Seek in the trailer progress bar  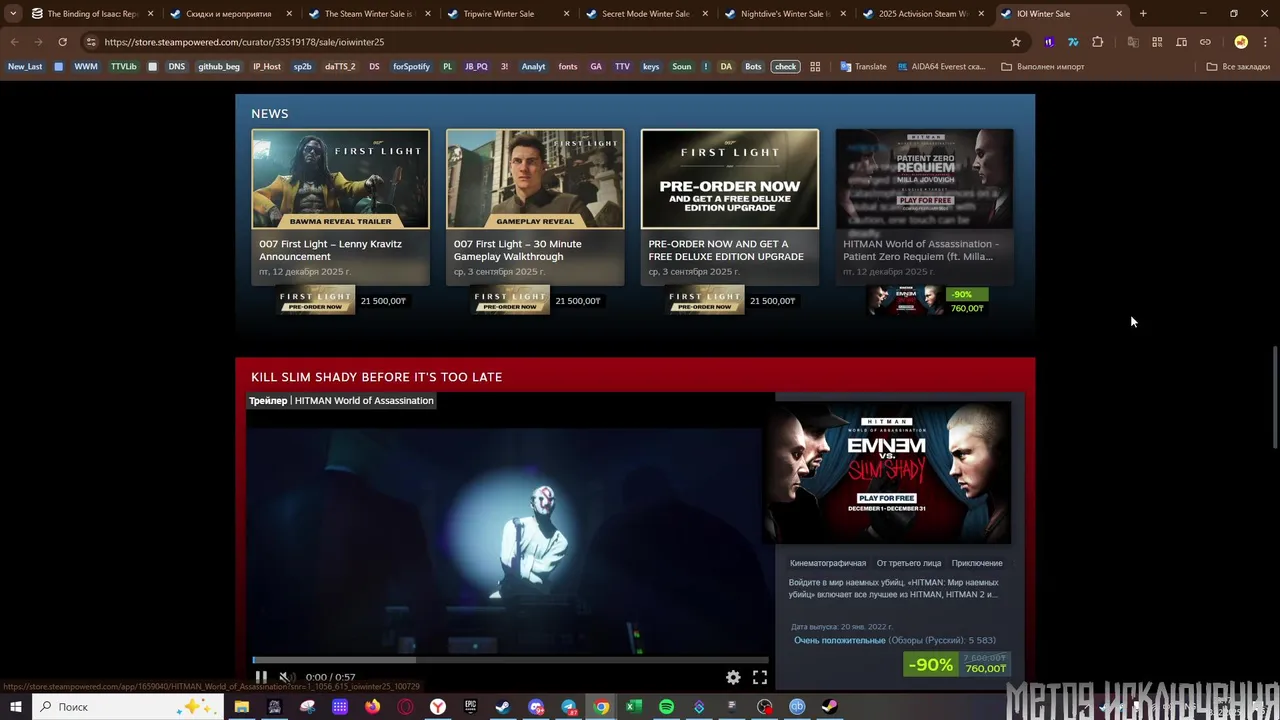tap(510, 660)
